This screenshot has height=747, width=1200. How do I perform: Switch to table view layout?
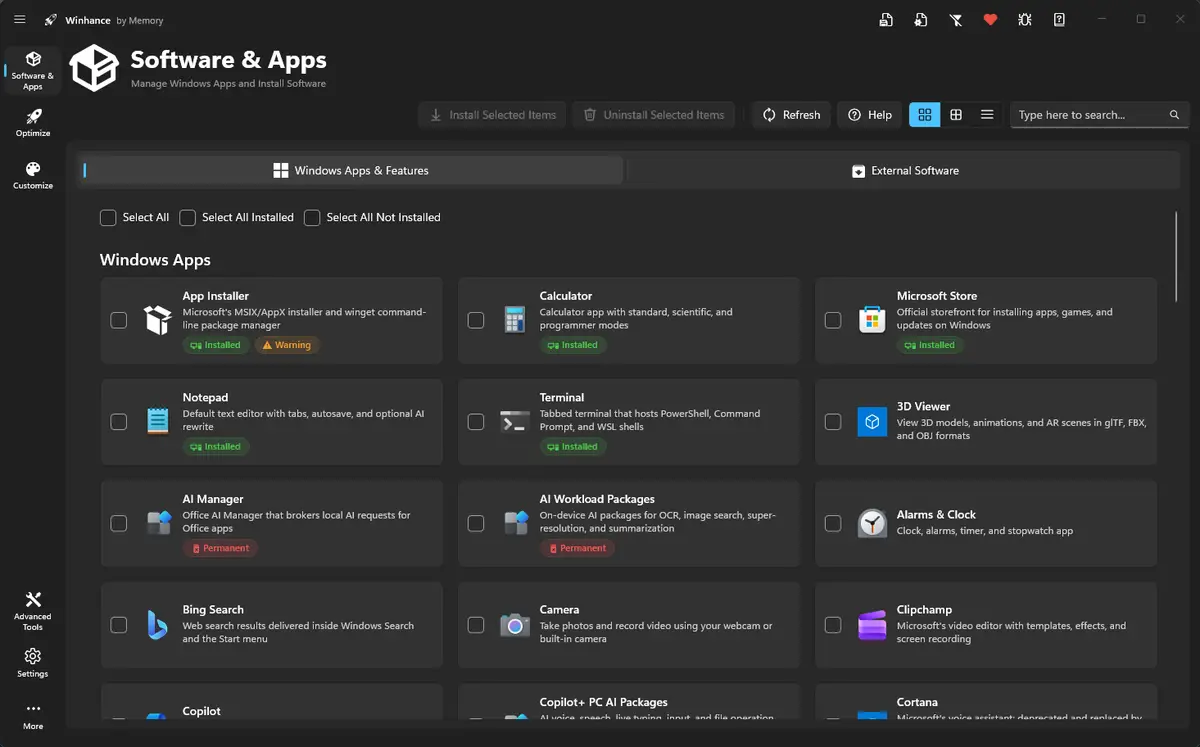(x=956, y=115)
